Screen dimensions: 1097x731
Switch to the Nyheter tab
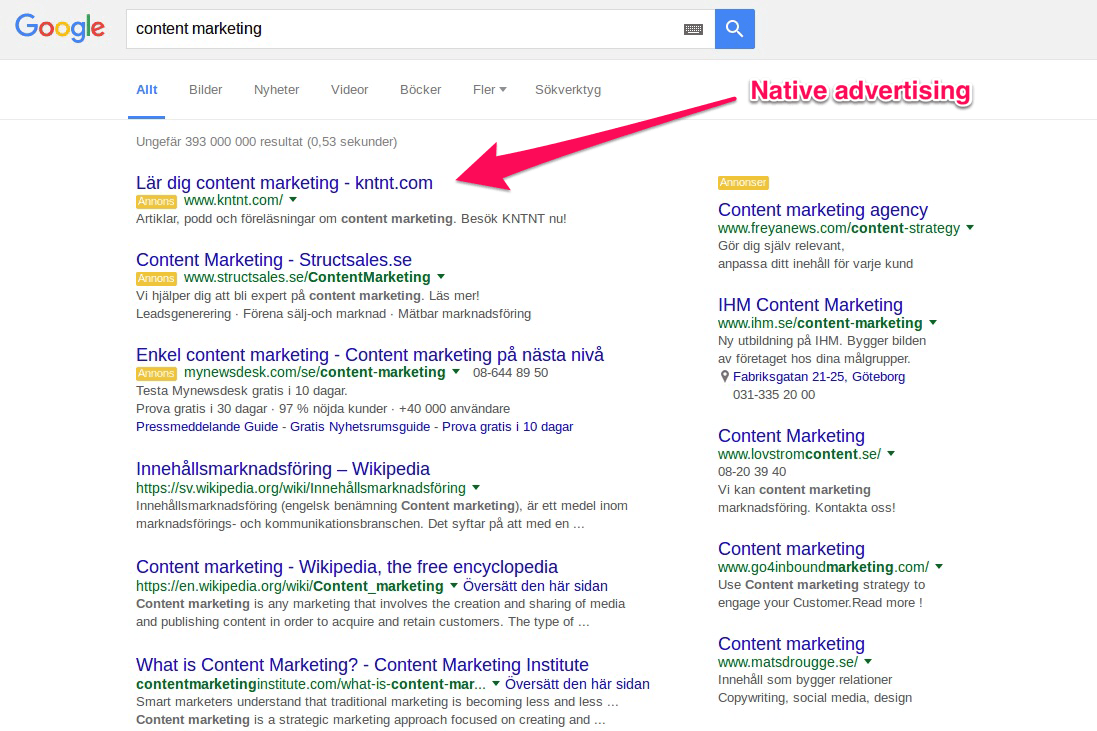point(276,90)
